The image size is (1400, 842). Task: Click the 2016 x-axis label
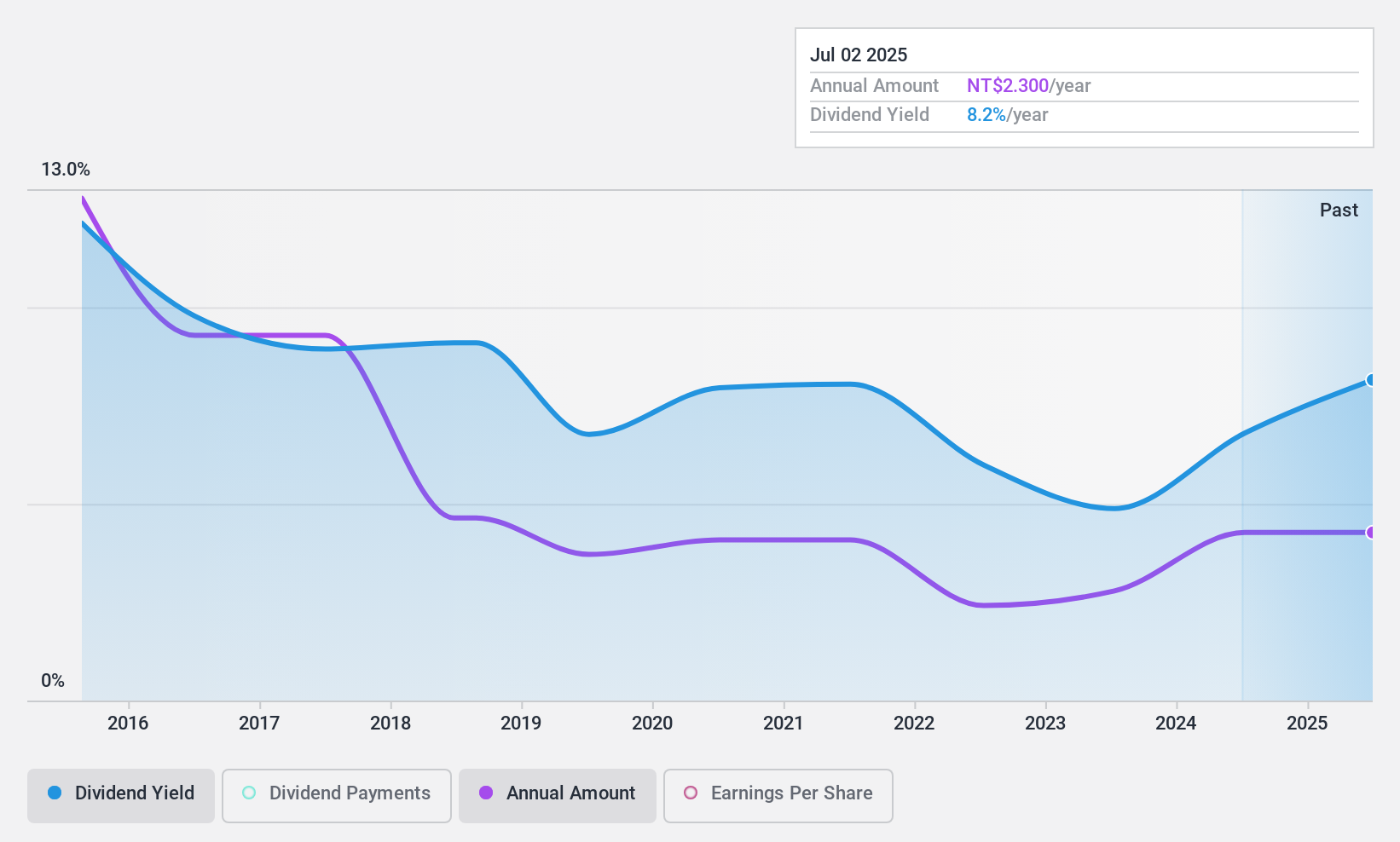128,724
